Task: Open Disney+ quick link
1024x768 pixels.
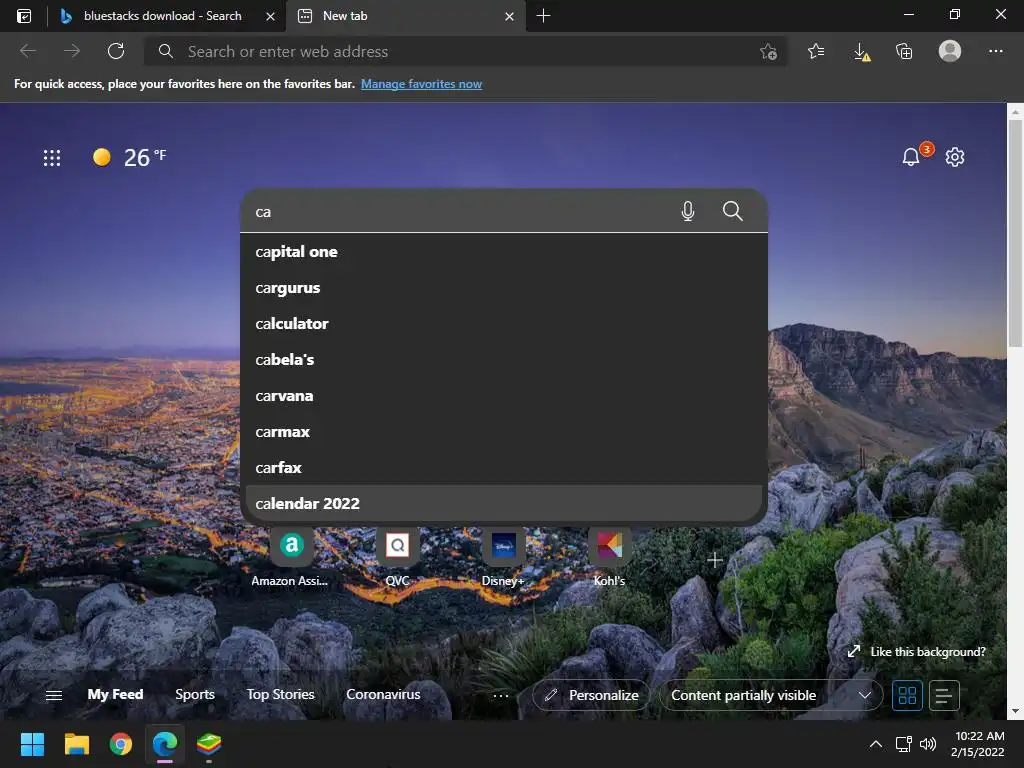Action: [503, 558]
